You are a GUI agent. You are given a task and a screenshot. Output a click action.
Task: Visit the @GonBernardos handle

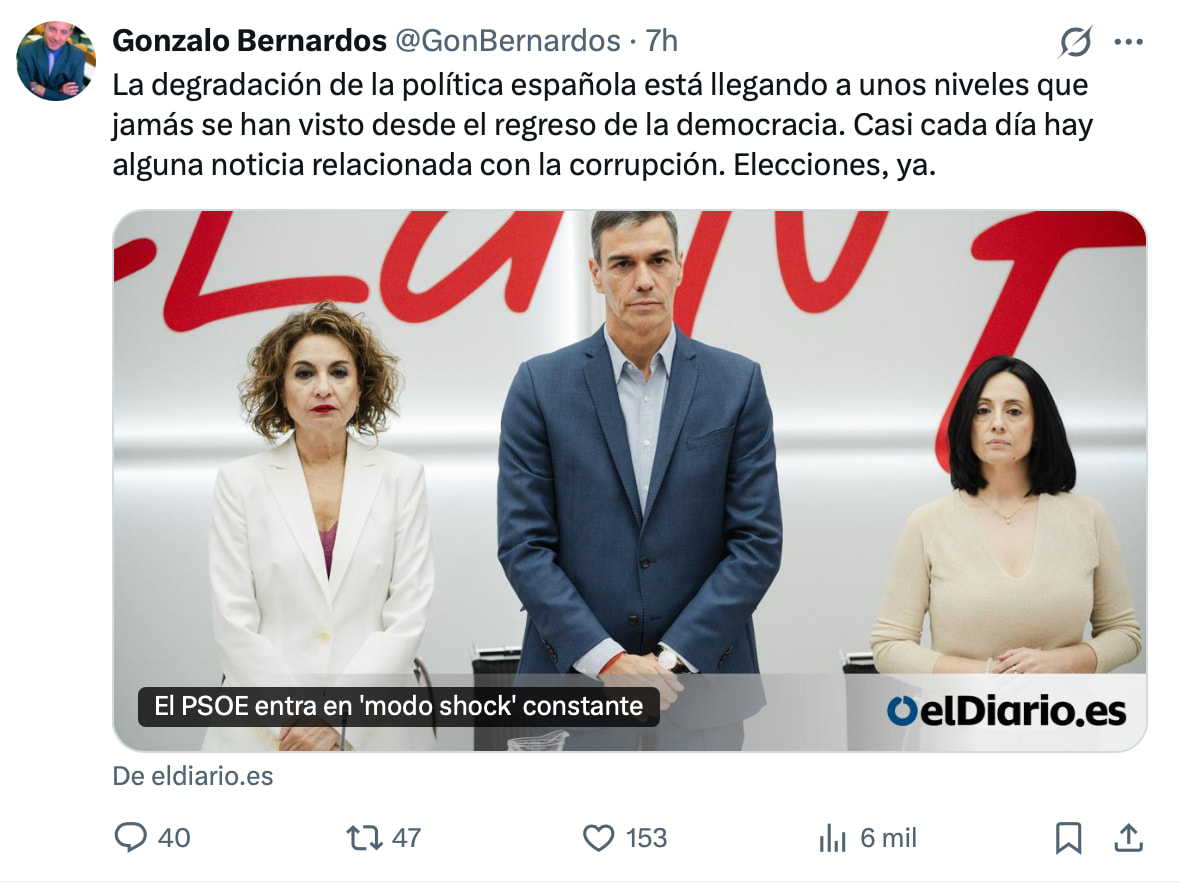pos(508,41)
